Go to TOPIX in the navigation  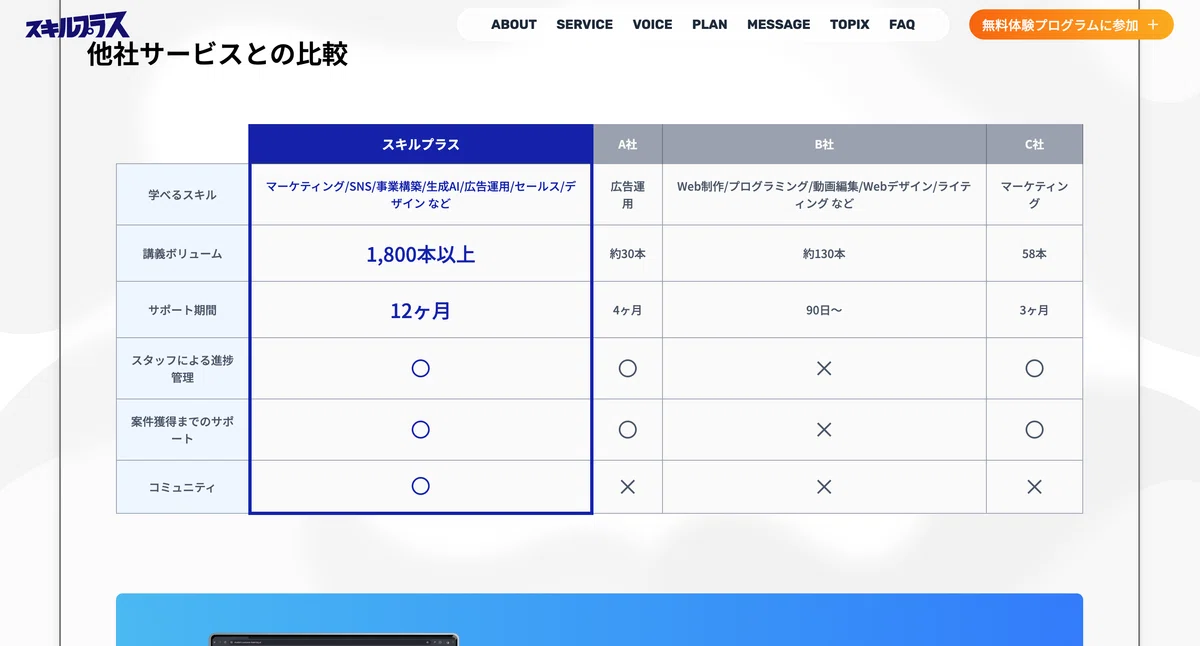[850, 24]
